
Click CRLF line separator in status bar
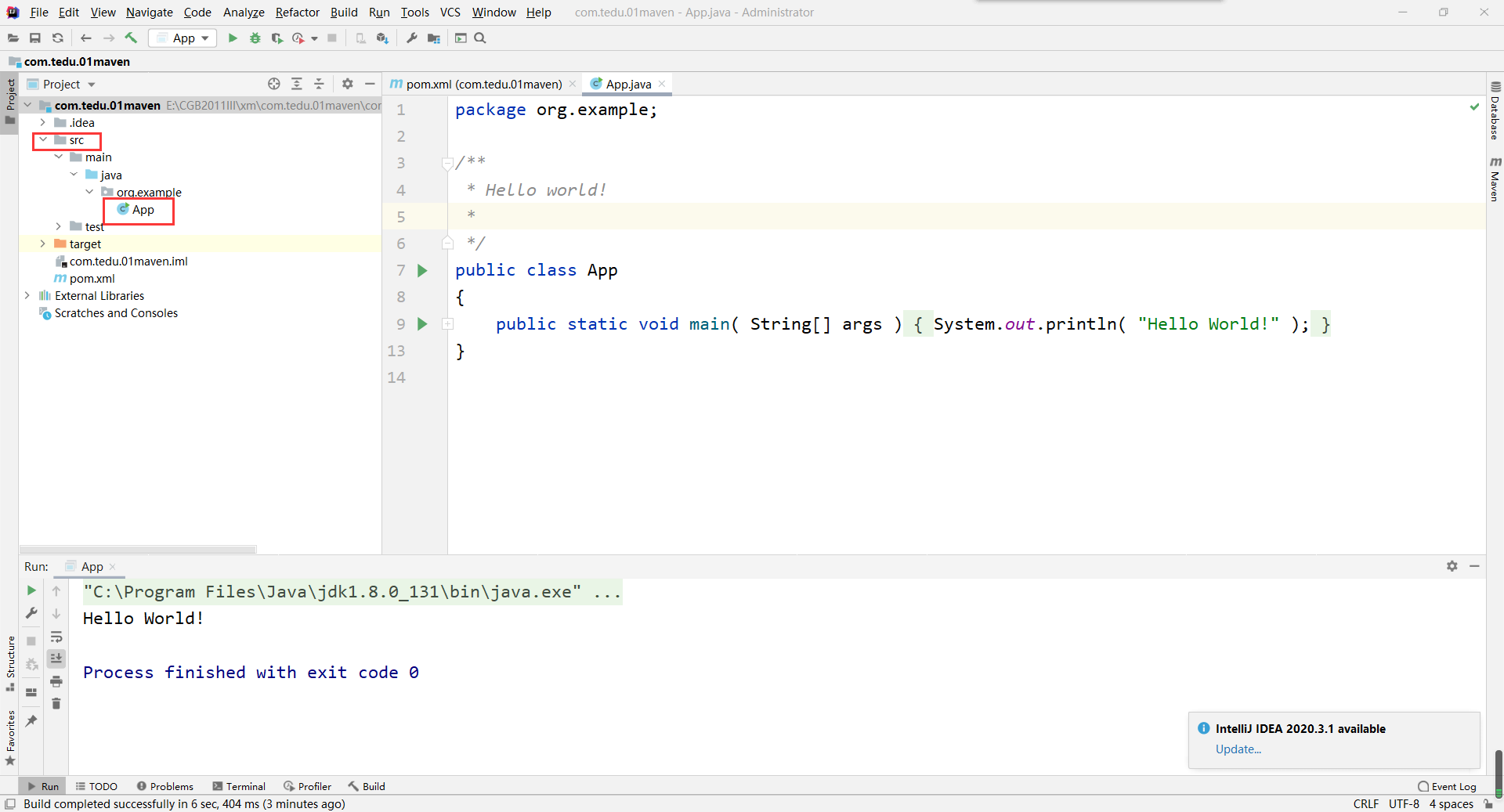(x=1365, y=804)
